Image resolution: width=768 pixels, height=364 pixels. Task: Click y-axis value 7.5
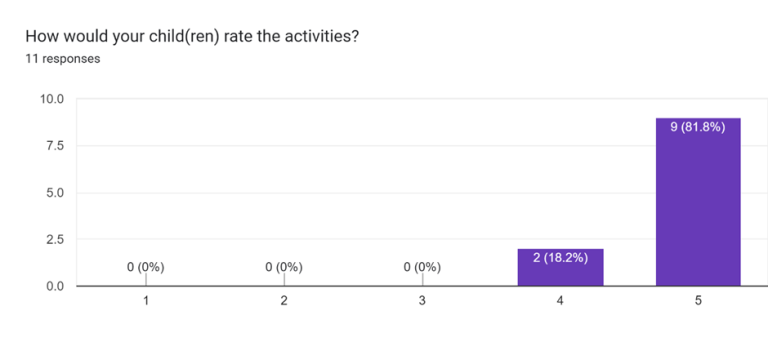[x=55, y=146]
